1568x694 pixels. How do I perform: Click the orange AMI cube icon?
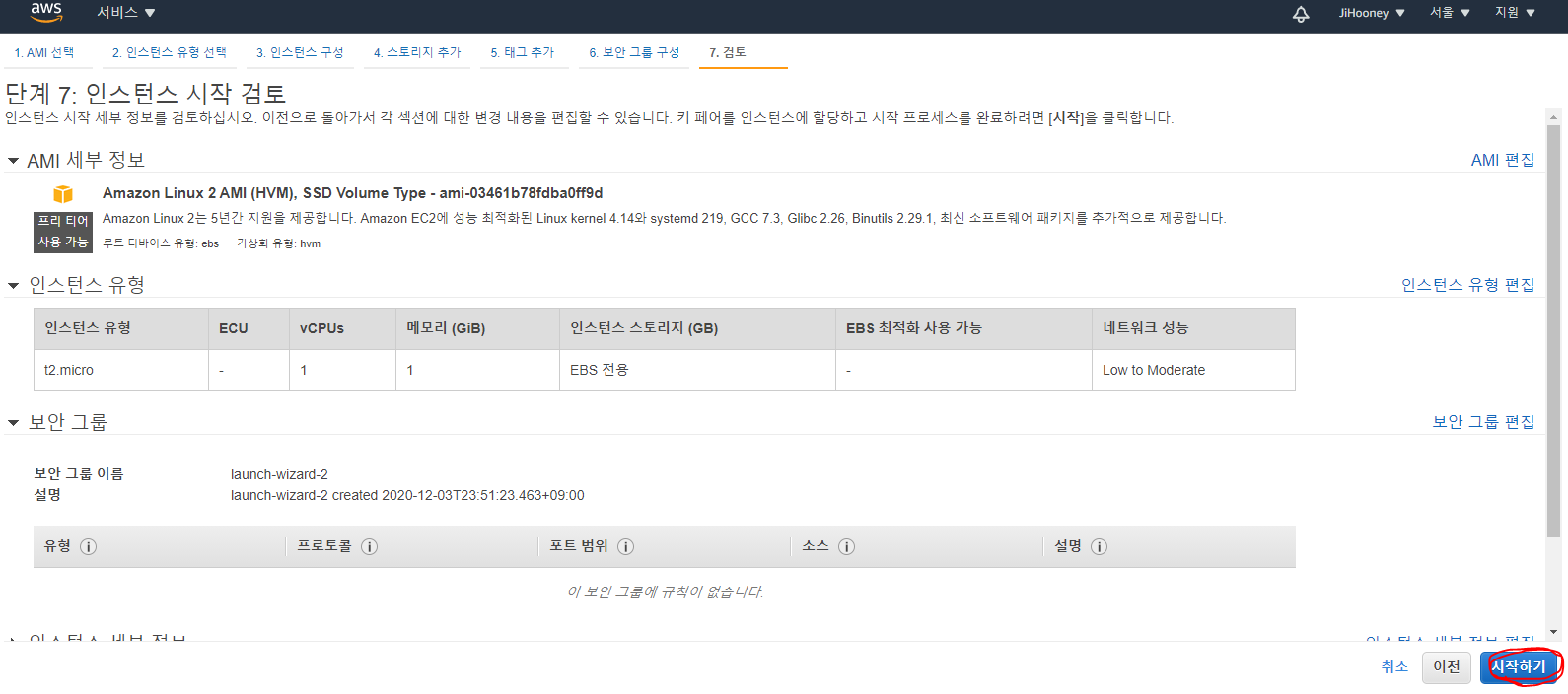63,194
